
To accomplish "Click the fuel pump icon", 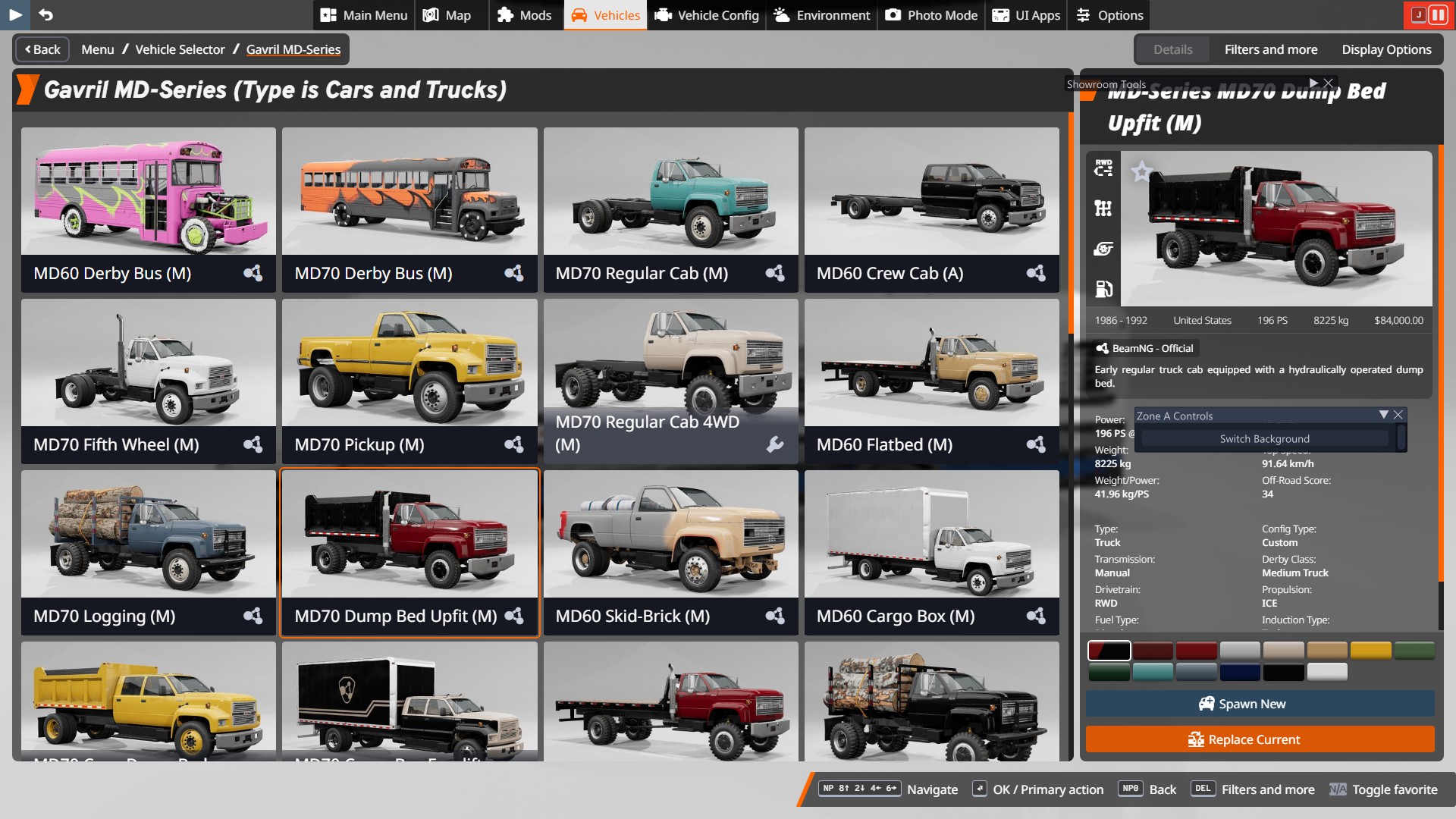I will point(1103,289).
